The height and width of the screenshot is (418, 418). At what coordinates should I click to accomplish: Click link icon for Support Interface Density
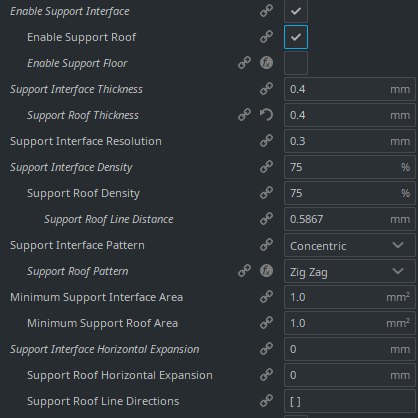click(x=266, y=167)
